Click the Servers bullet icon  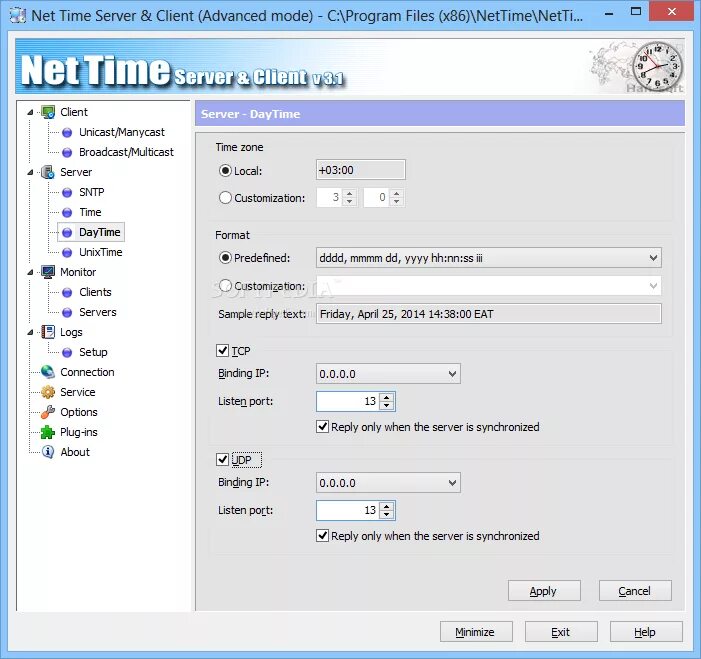pyautogui.click(x=67, y=313)
